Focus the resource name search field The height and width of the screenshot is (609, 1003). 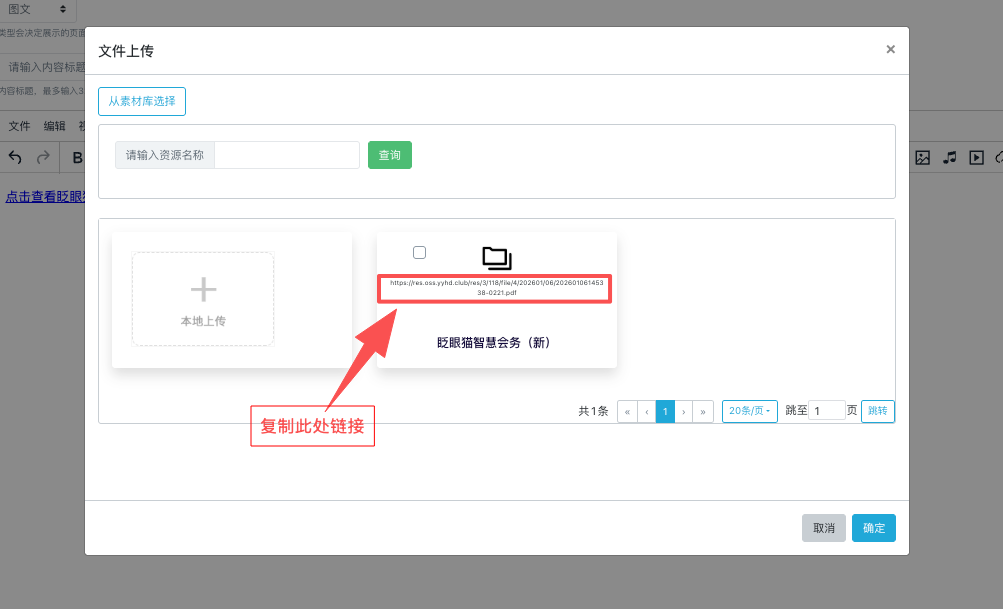coord(286,155)
